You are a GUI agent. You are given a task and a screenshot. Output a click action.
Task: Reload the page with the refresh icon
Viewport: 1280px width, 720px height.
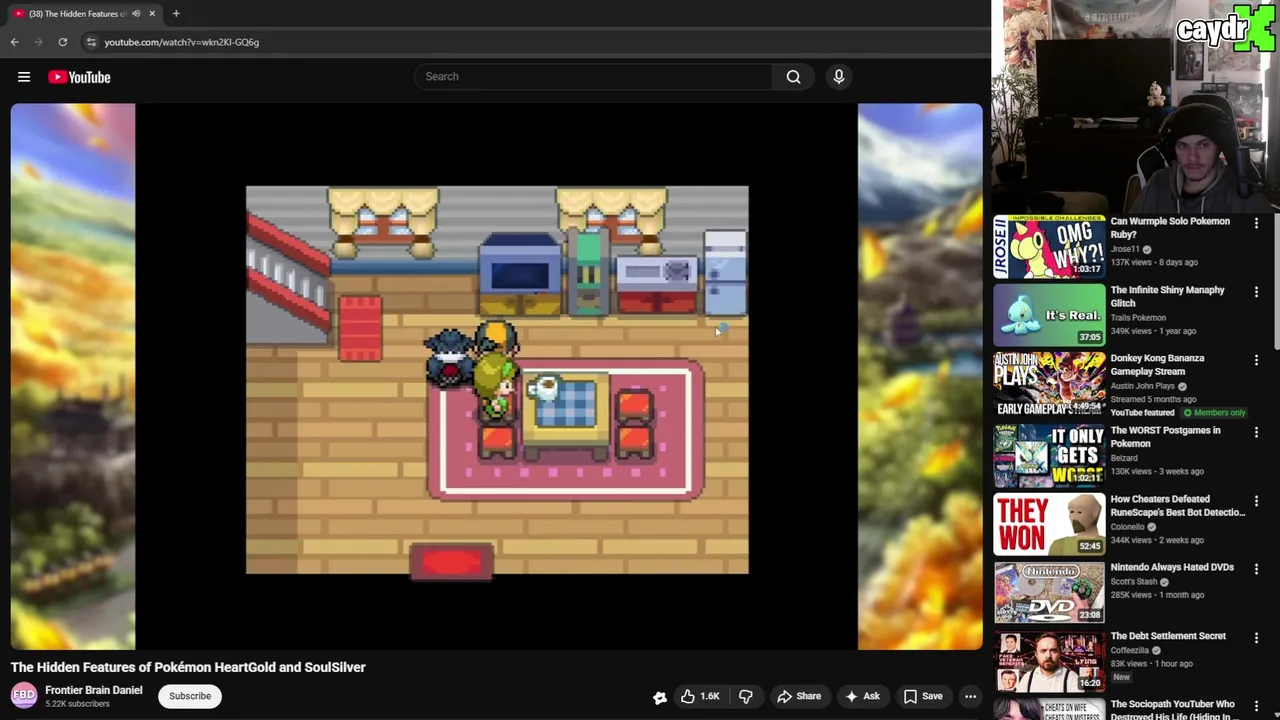click(x=62, y=42)
